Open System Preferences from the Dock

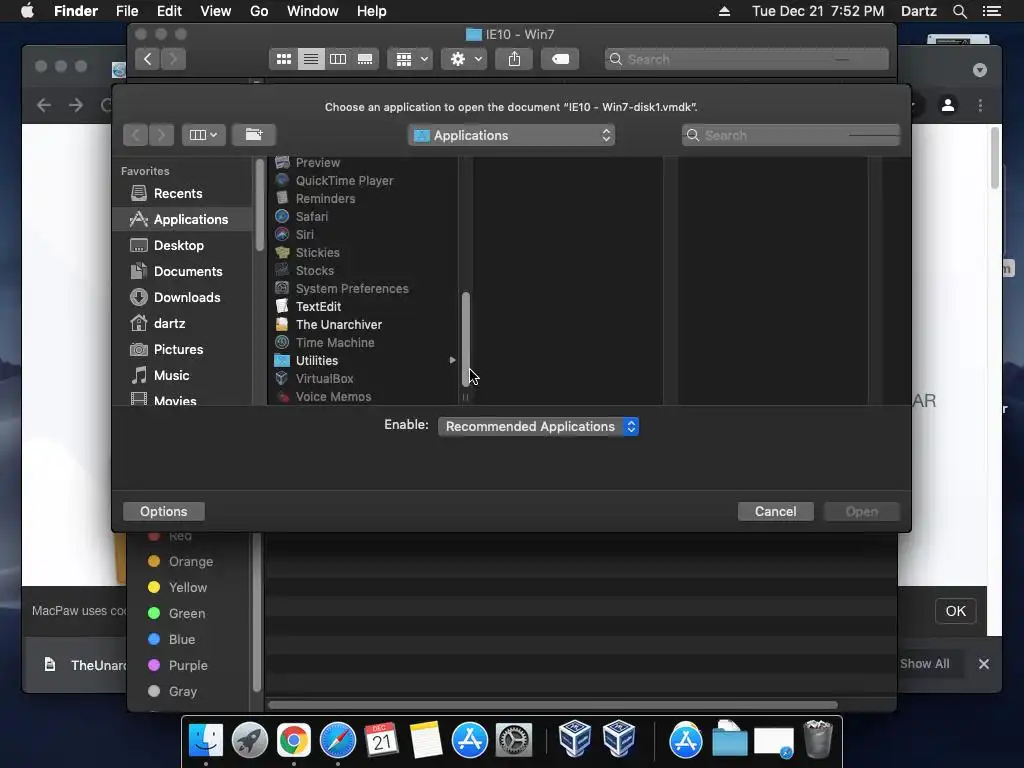[x=514, y=741]
